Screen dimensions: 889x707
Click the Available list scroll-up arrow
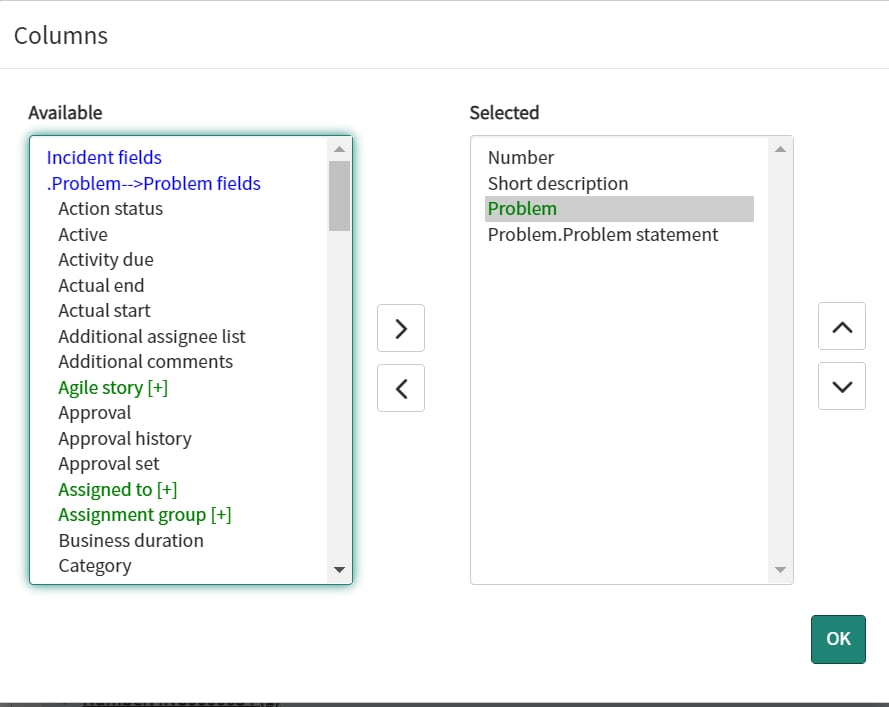(340, 147)
